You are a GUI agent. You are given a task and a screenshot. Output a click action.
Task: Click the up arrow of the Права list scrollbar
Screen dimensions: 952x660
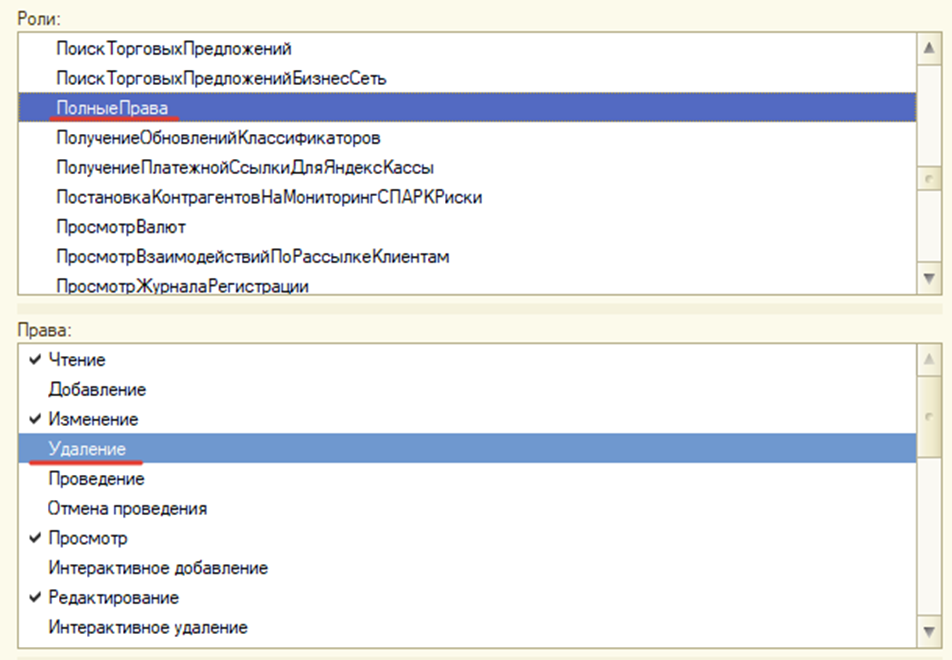tap(929, 358)
